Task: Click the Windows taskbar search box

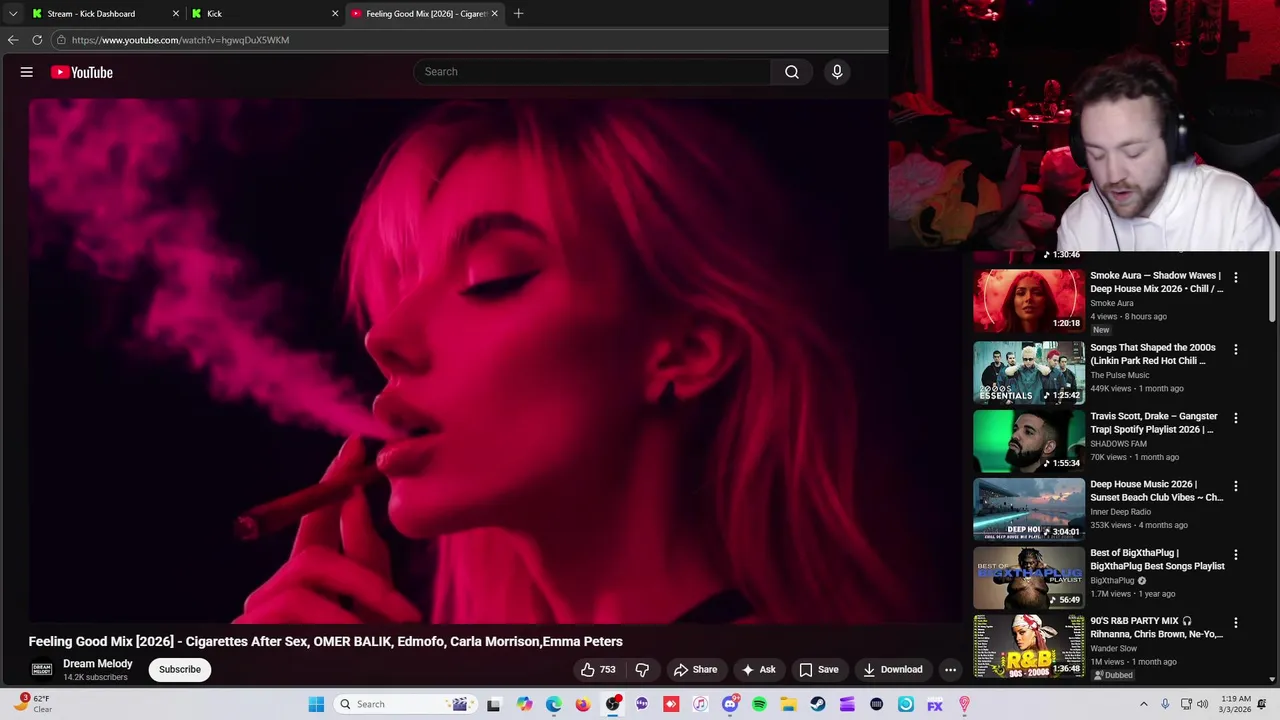Action: pyautogui.click(x=404, y=704)
